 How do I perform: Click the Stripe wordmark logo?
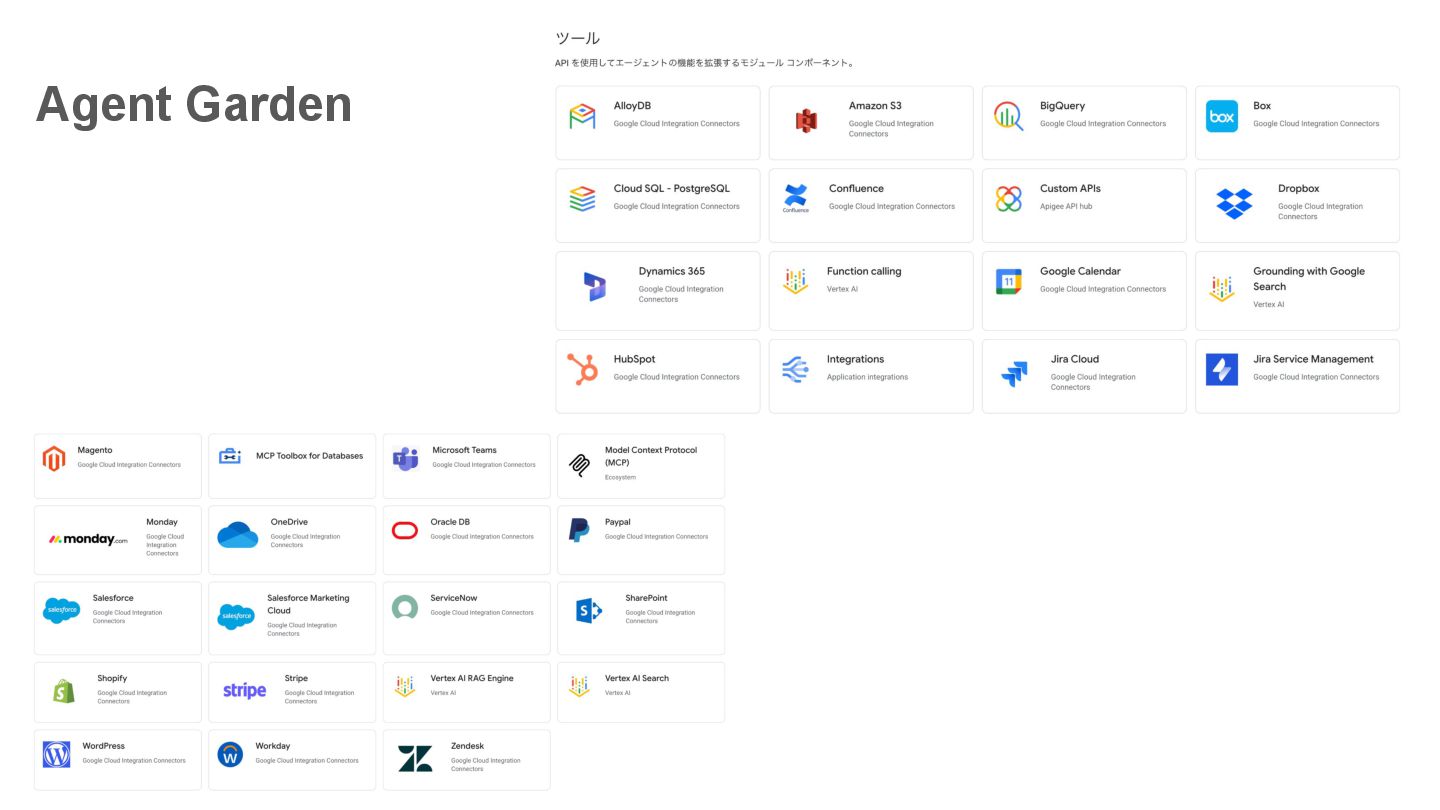click(244, 690)
